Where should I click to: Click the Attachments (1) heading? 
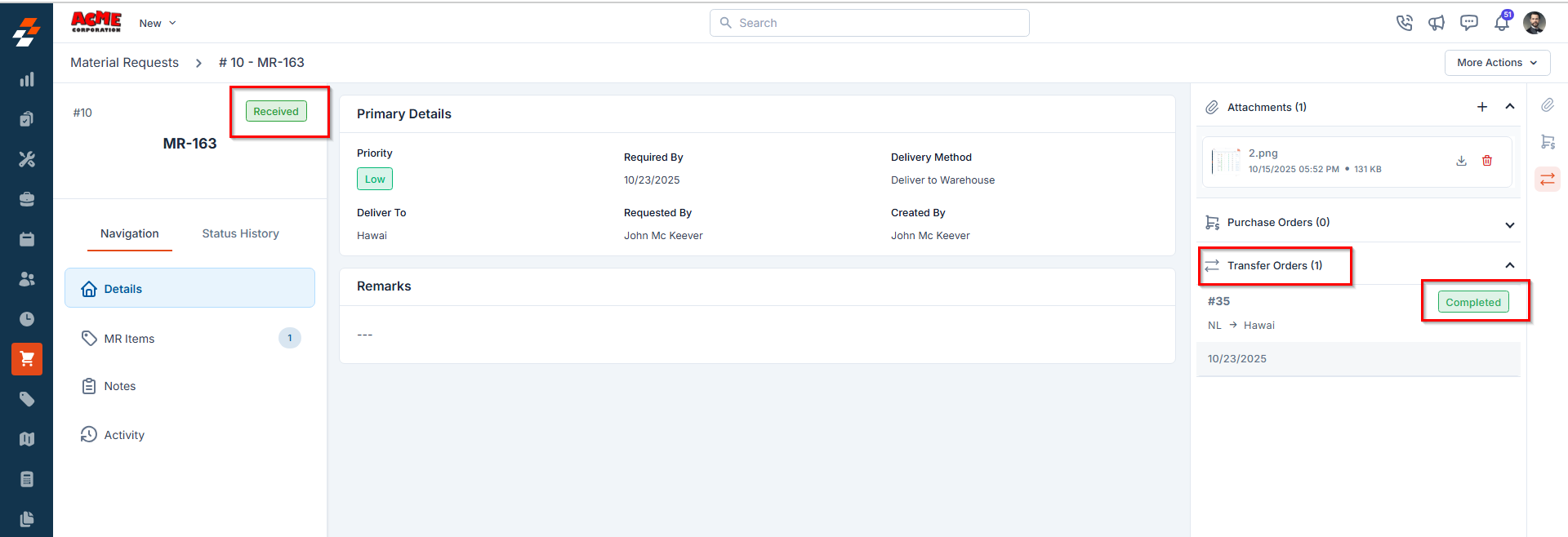click(x=1267, y=107)
